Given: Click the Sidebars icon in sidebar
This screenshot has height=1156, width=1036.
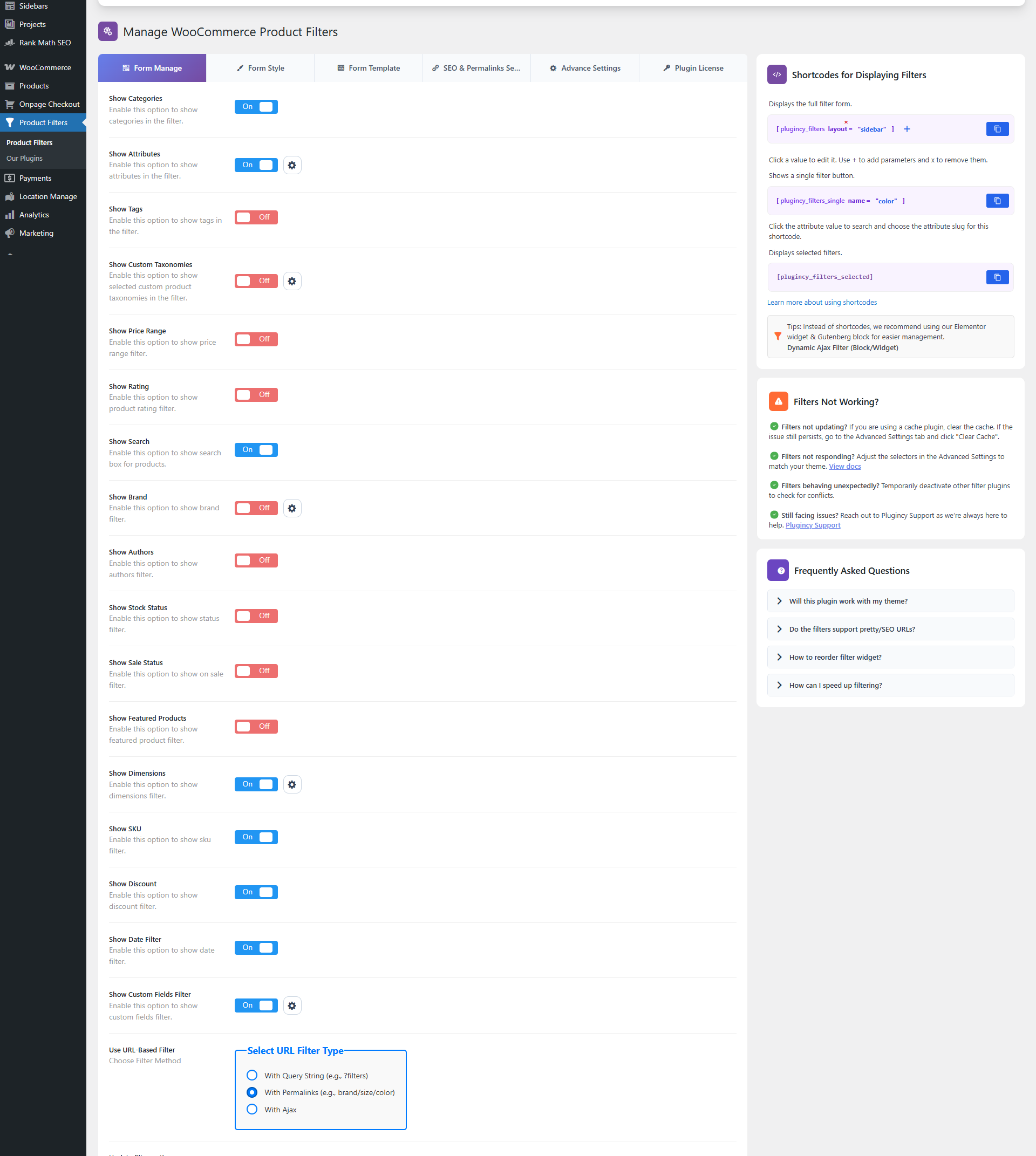Looking at the screenshot, I should point(10,6).
